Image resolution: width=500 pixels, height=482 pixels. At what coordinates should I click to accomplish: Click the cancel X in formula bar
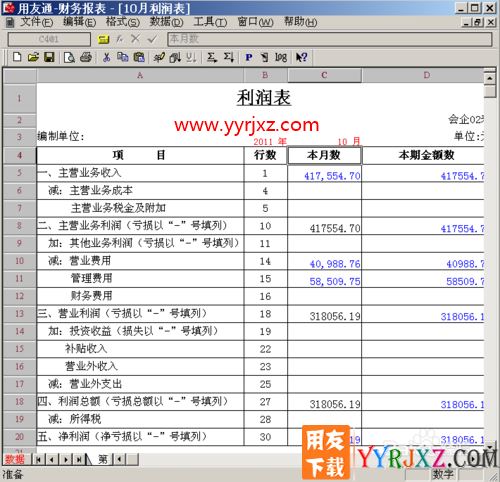point(135,39)
